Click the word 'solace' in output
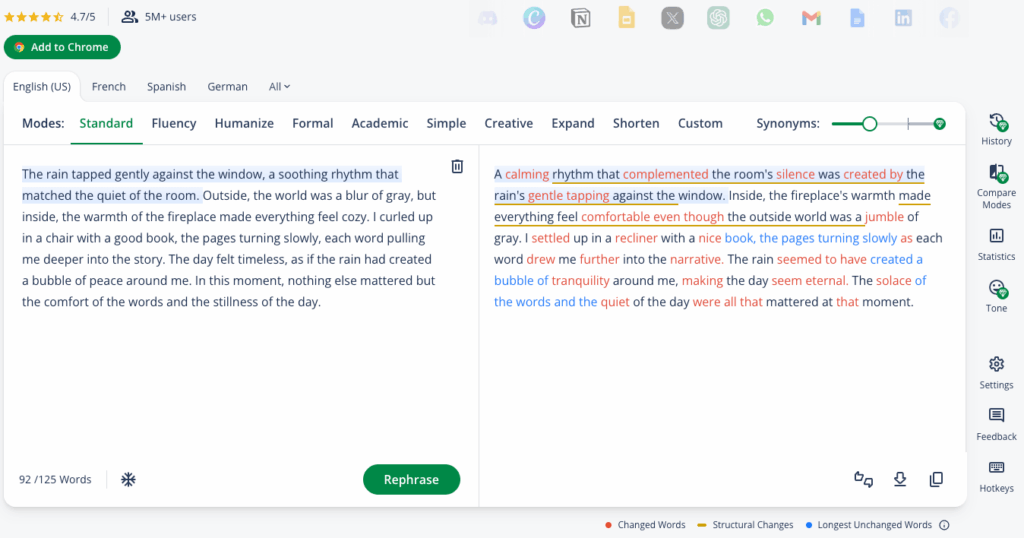This screenshot has height=538, width=1024. (893, 280)
